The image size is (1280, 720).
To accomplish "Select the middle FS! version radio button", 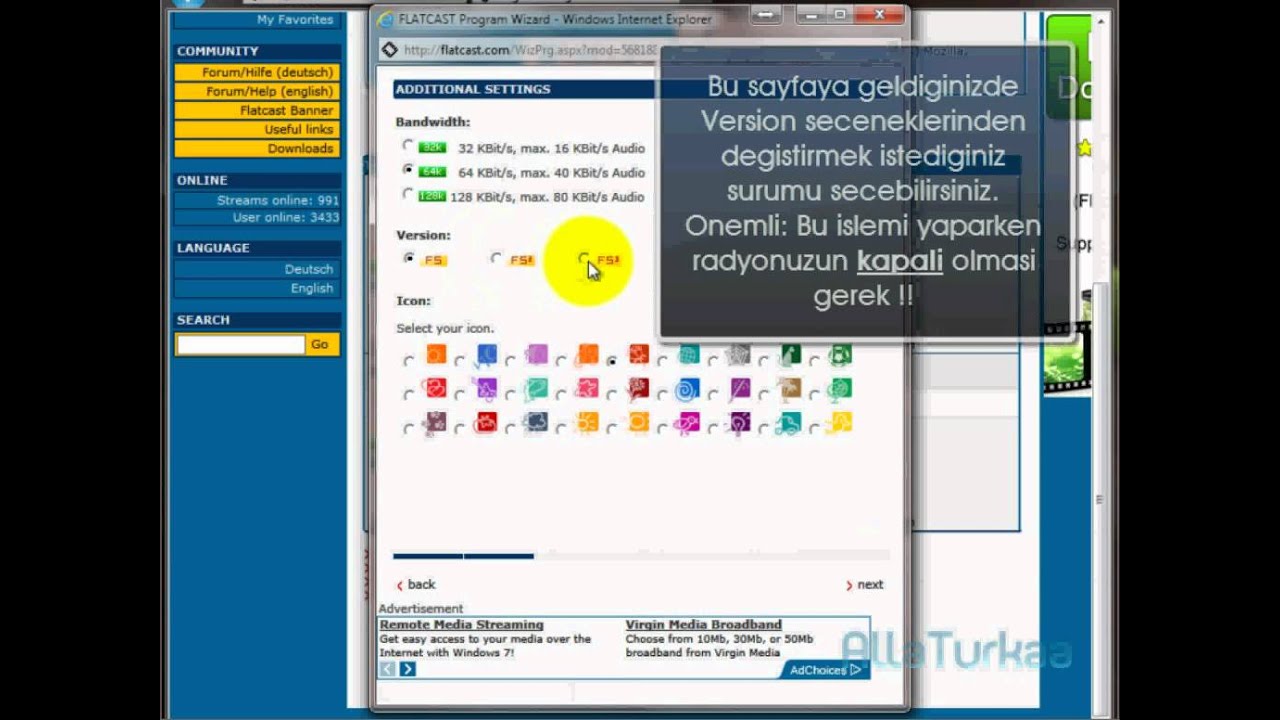I will (496, 258).
